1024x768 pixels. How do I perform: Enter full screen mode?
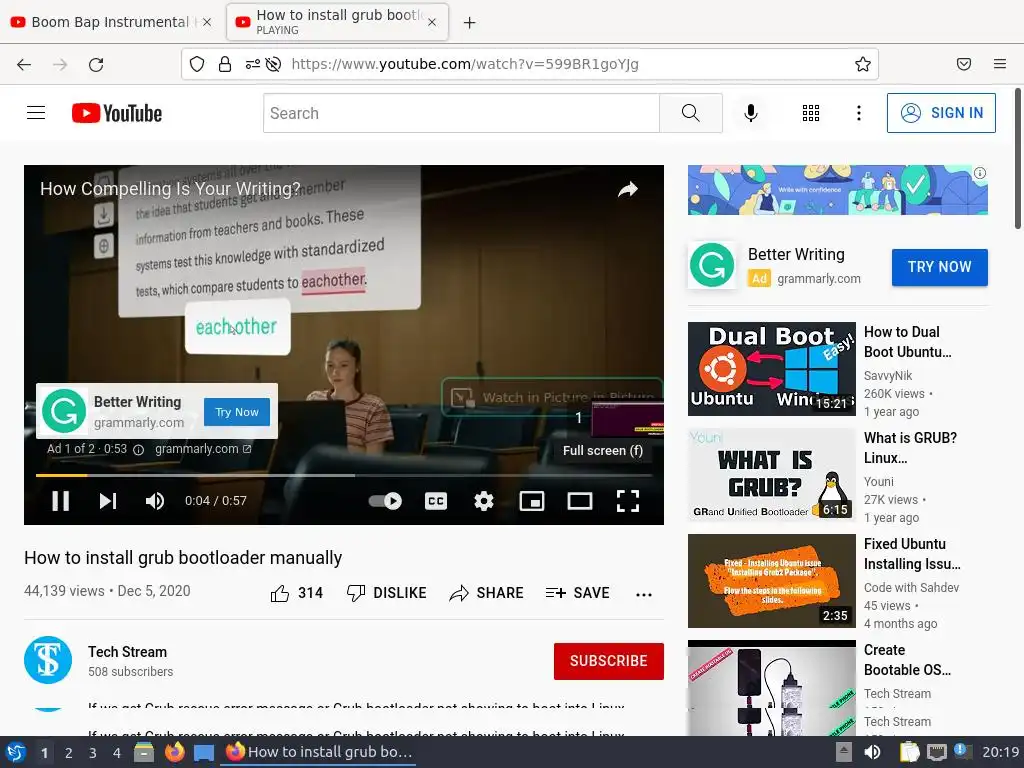[x=628, y=501]
